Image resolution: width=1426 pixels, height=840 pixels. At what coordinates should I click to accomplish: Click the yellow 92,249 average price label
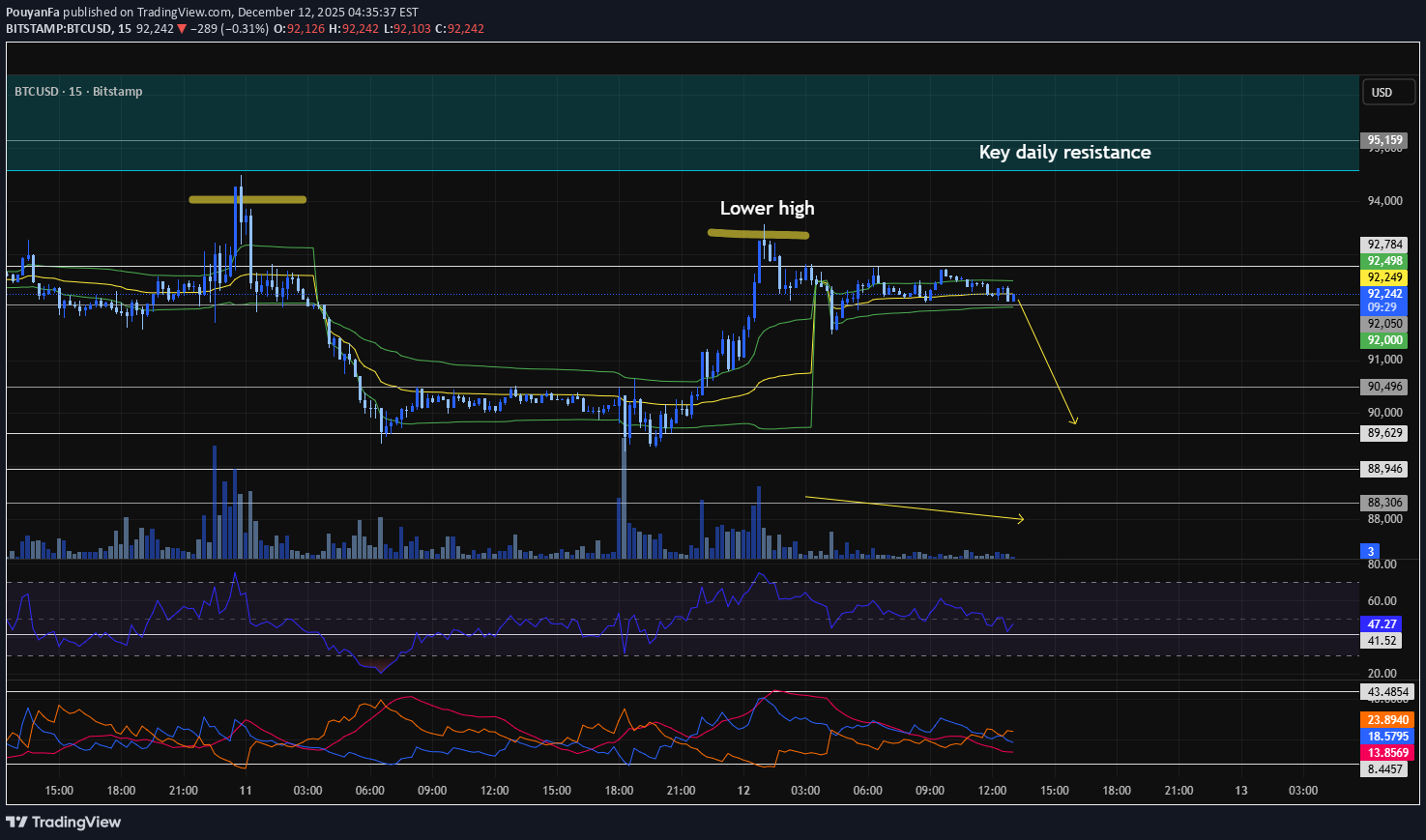[x=1382, y=276]
